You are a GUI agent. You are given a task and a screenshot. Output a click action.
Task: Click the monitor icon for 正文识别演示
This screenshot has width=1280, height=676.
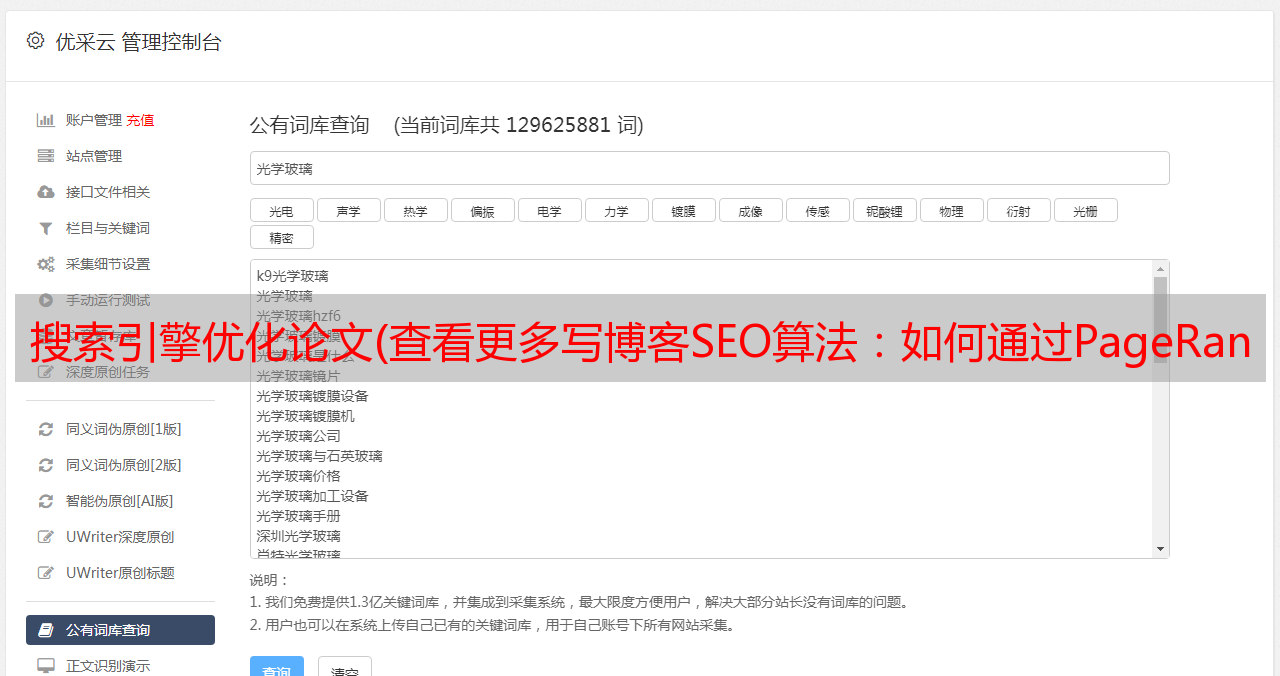tap(45, 666)
